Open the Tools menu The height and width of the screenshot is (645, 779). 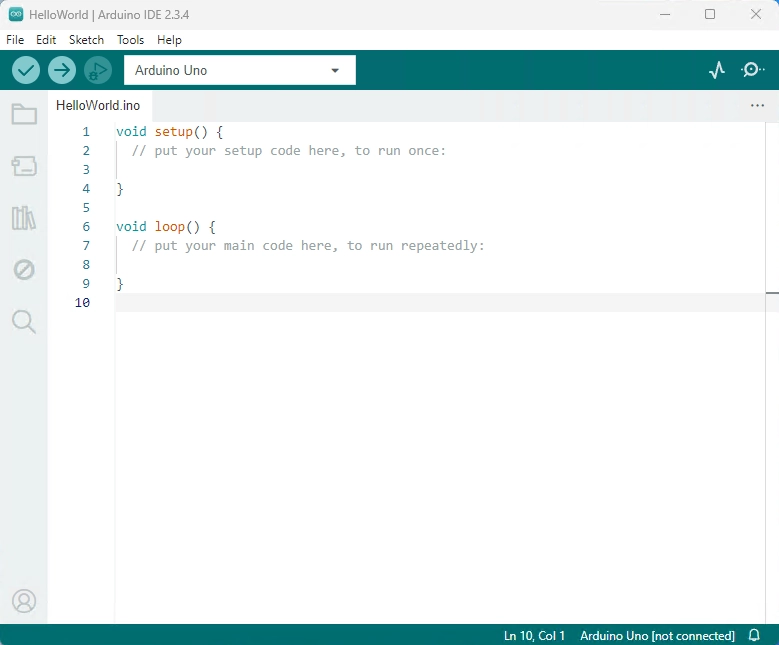(130, 40)
